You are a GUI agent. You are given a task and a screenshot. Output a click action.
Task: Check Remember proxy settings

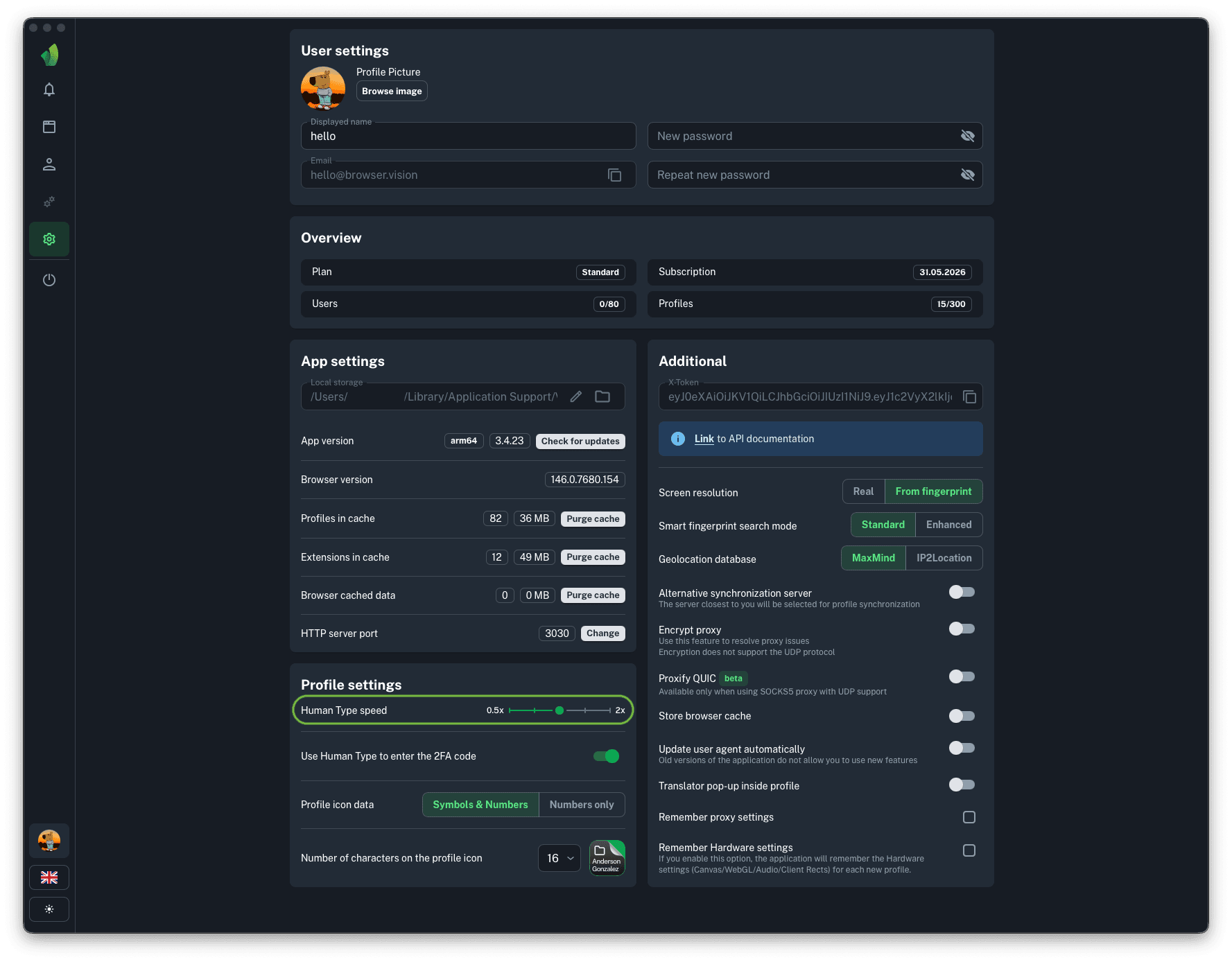[969, 817]
